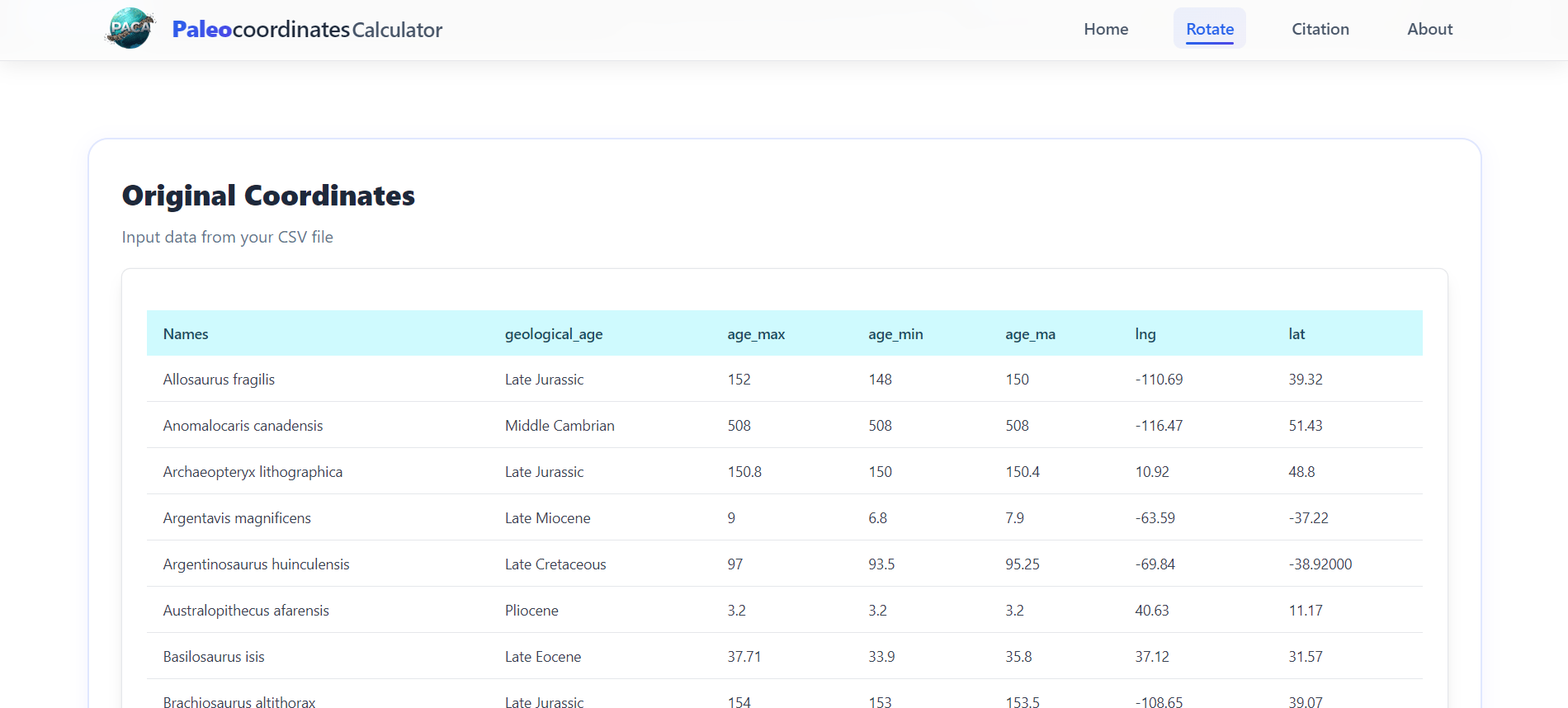Click the Pliocene age cell

[x=531, y=611]
